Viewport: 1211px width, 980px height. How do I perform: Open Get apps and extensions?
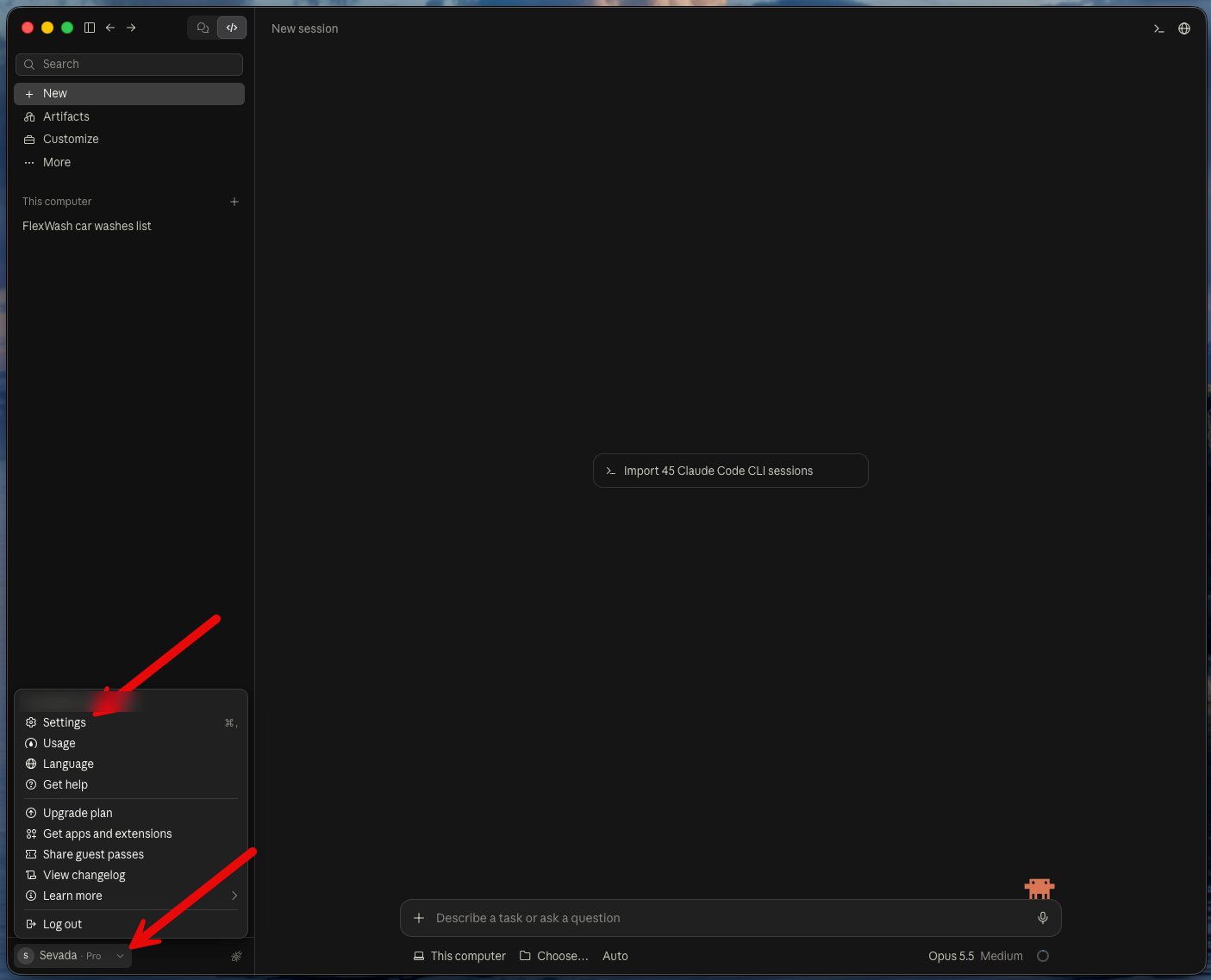[131, 833]
